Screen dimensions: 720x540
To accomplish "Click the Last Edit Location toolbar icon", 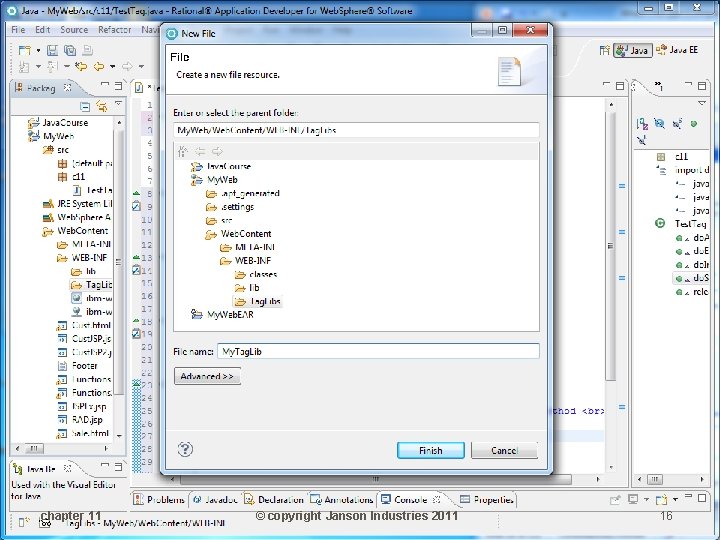I will pyautogui.click(x=81, y=67).
